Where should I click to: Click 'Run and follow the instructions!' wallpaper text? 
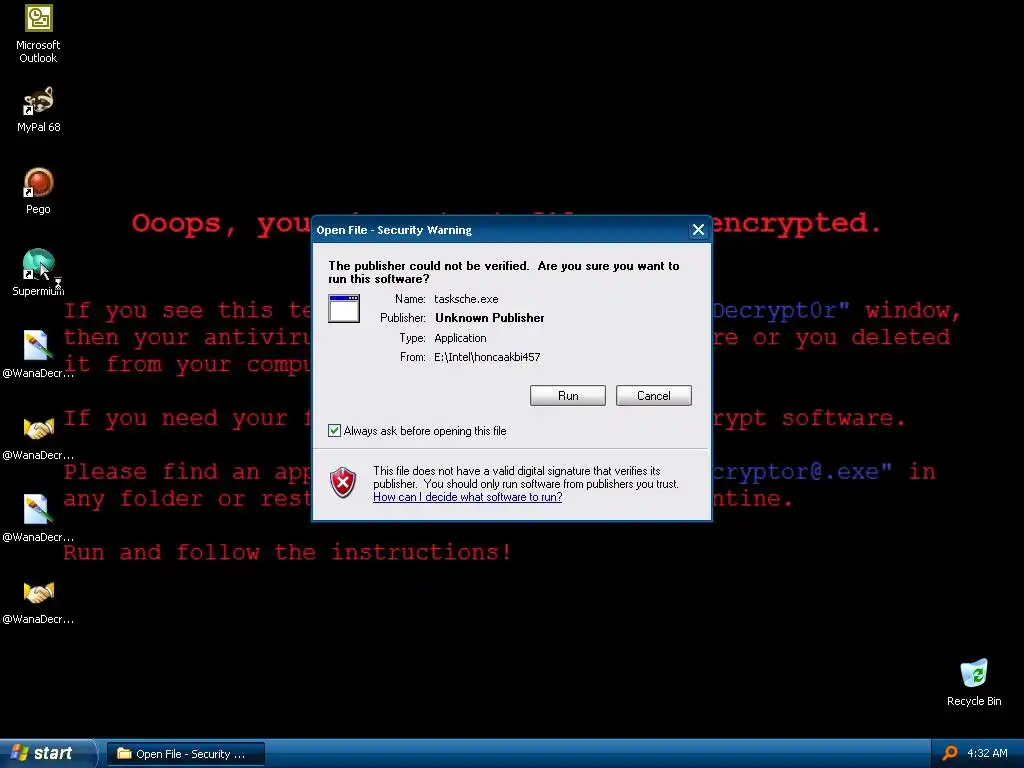pos(287,552)
